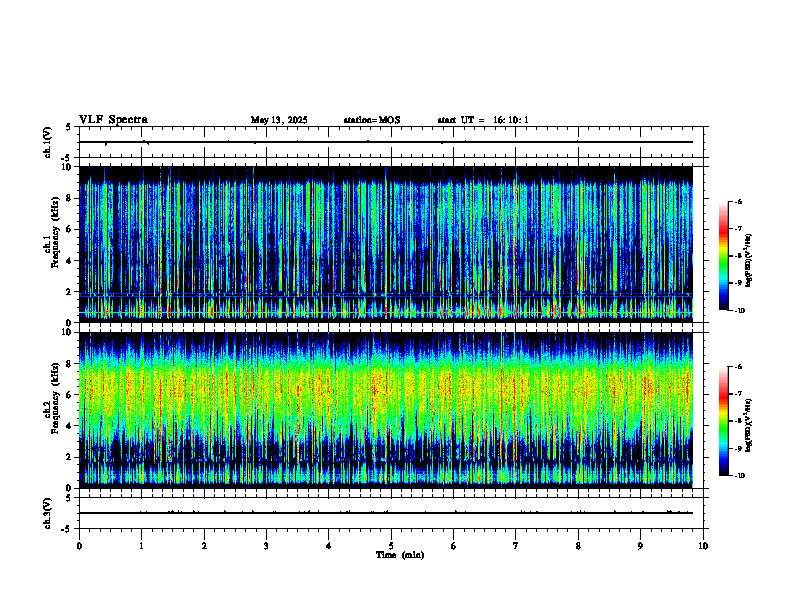Click the 'VLF Spectra' title text
Image resolution: width=792 pixels, height=612 pixels.
click(113, 120)
